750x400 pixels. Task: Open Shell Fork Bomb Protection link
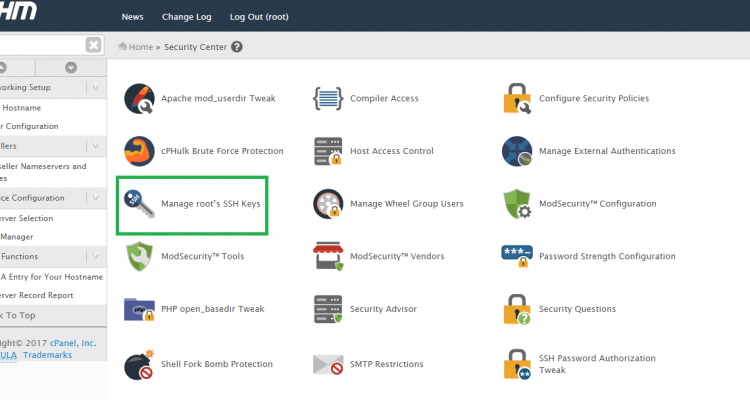(217, 364)
